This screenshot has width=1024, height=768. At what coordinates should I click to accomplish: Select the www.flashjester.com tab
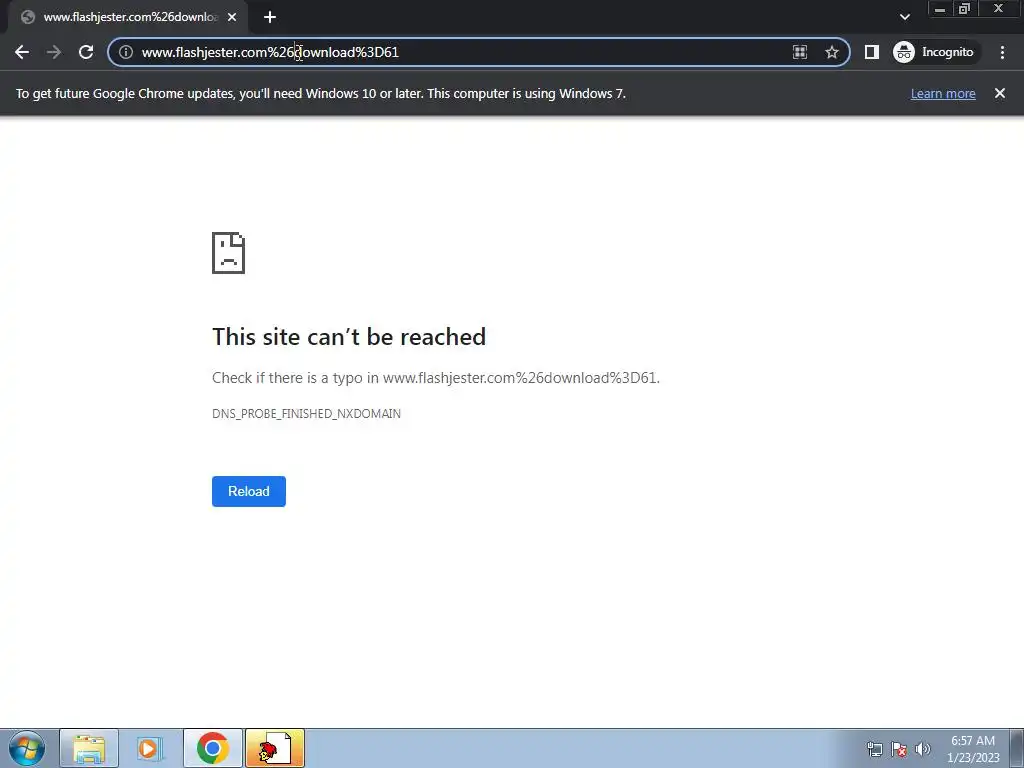click(x=127, y=17)
